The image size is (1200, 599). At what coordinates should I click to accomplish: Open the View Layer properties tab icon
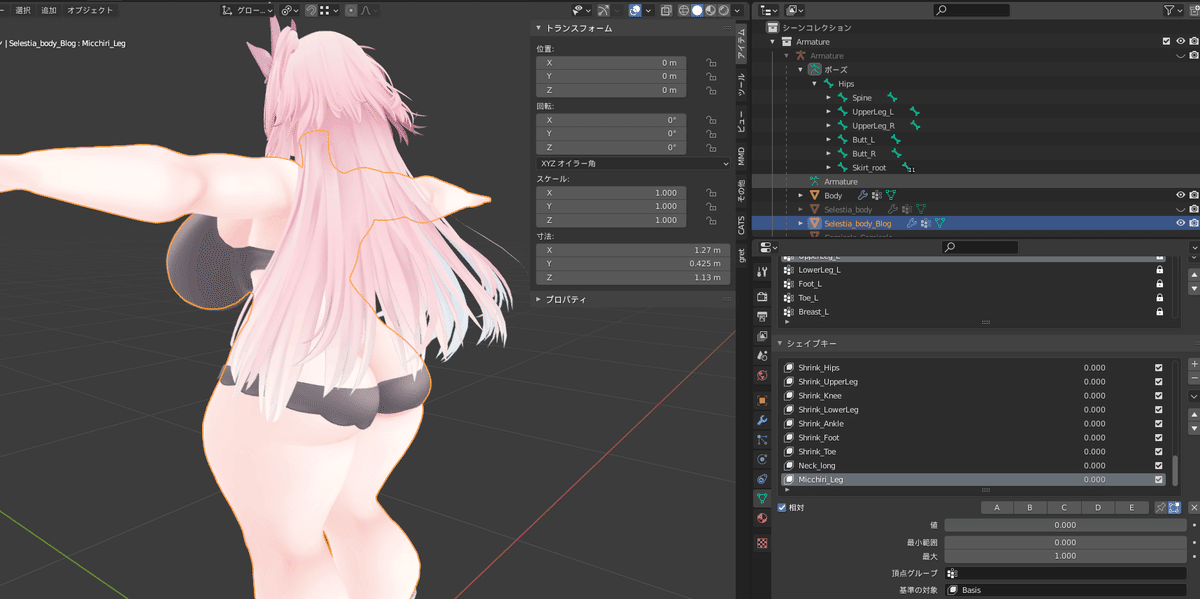pyautogui.click(x=762, y=336)
